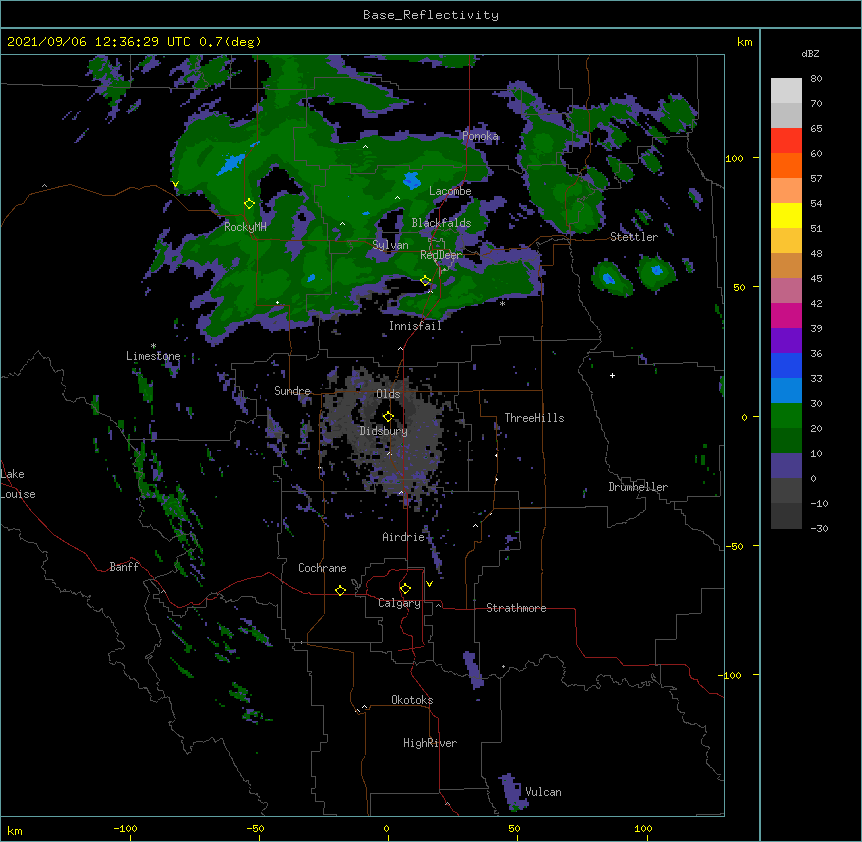Image resolution: width=862 pixels, height=842 pixels.
Task: Click the yellow diamond marker above Calgary label
Action: click(x=405, y=589)
